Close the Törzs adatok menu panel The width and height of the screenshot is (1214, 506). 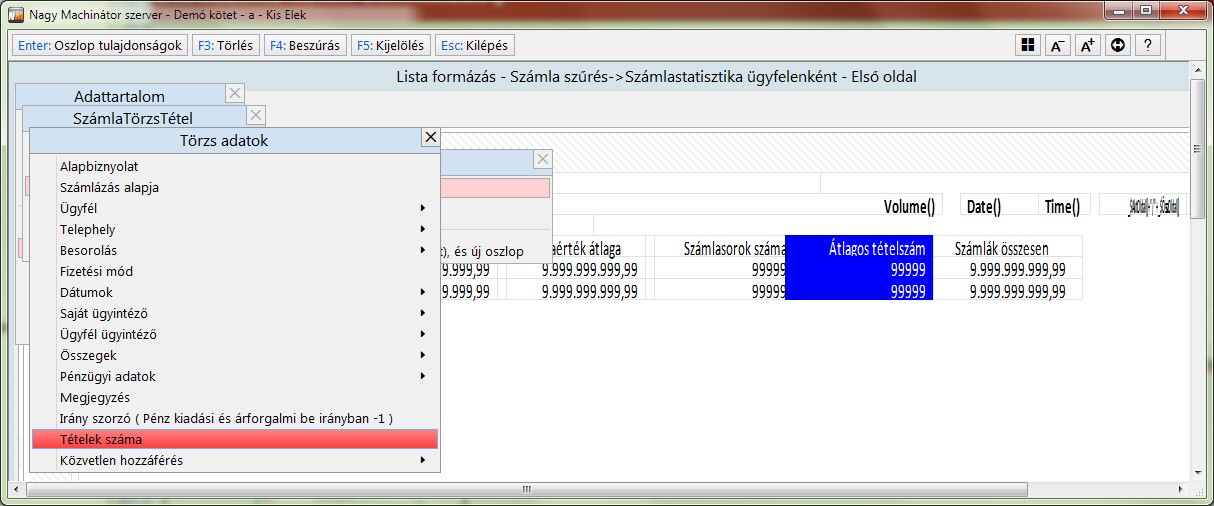click(430, 138)
